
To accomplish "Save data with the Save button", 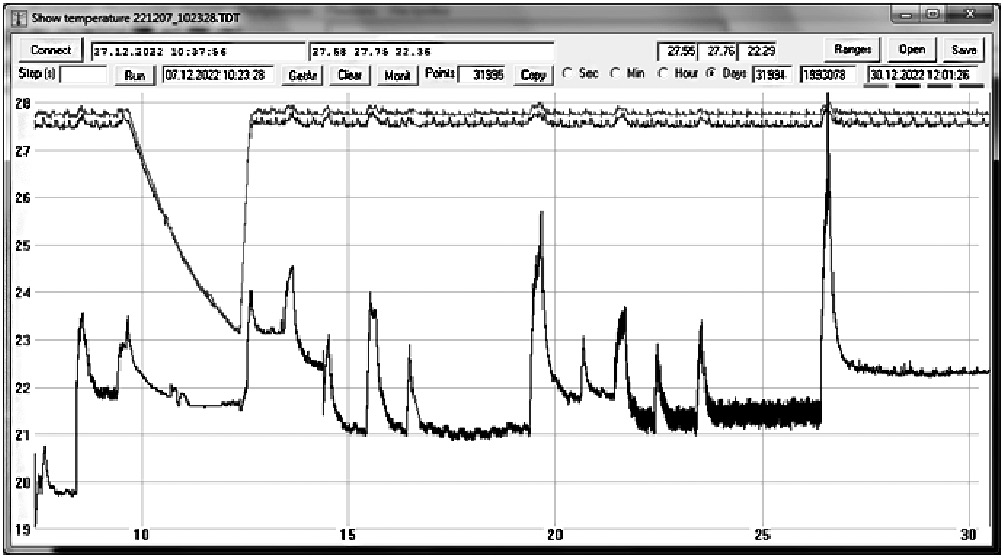I will pos(964,51).
